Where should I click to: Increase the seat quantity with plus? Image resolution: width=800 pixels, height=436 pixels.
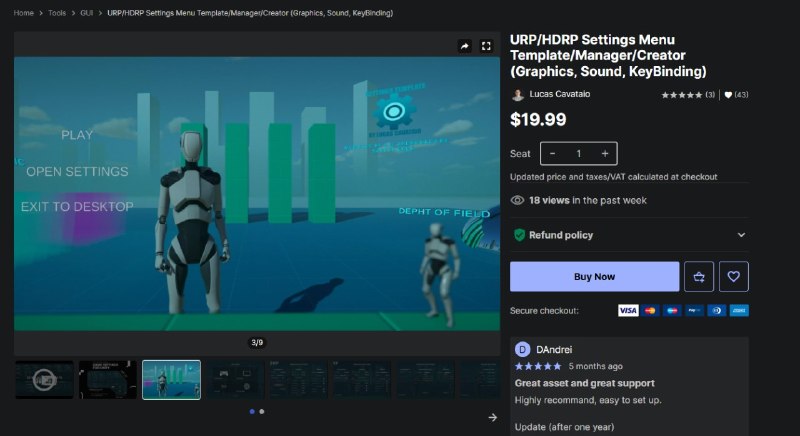[605, 153]
